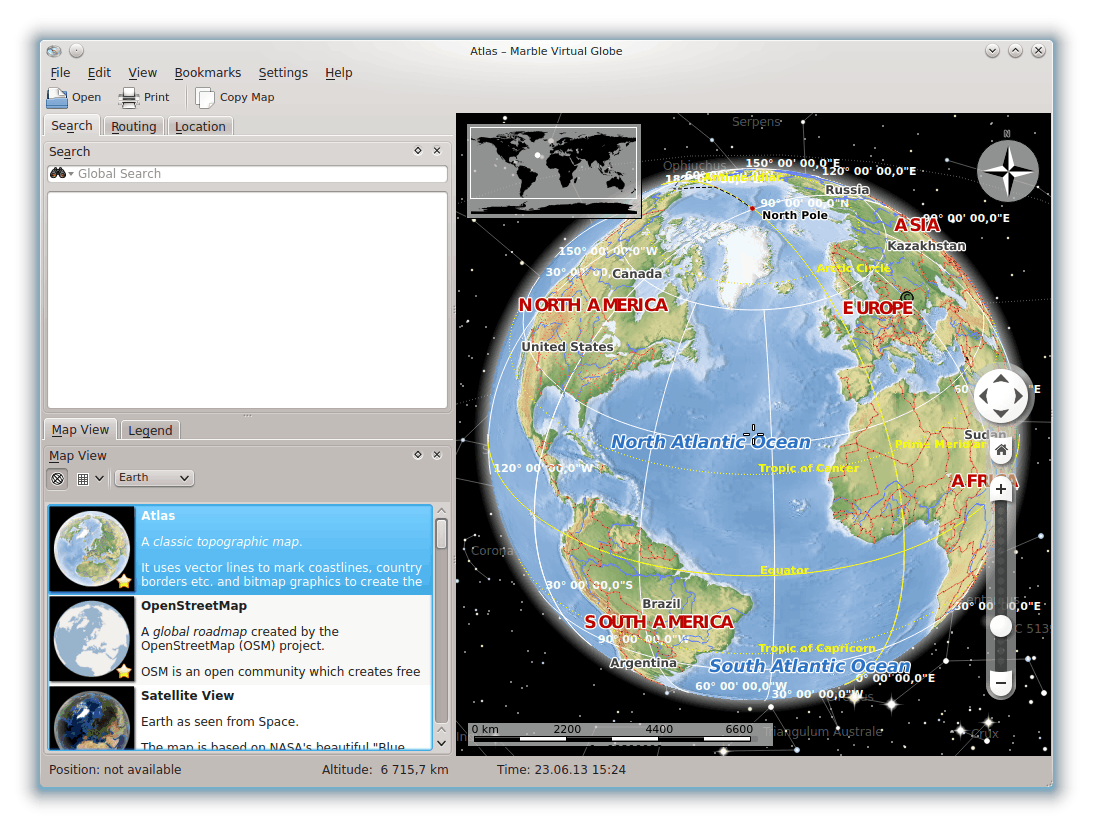Click the SOUTH AMERICA map label
The width and height of the screenshot is (1093, 827).
659,621
